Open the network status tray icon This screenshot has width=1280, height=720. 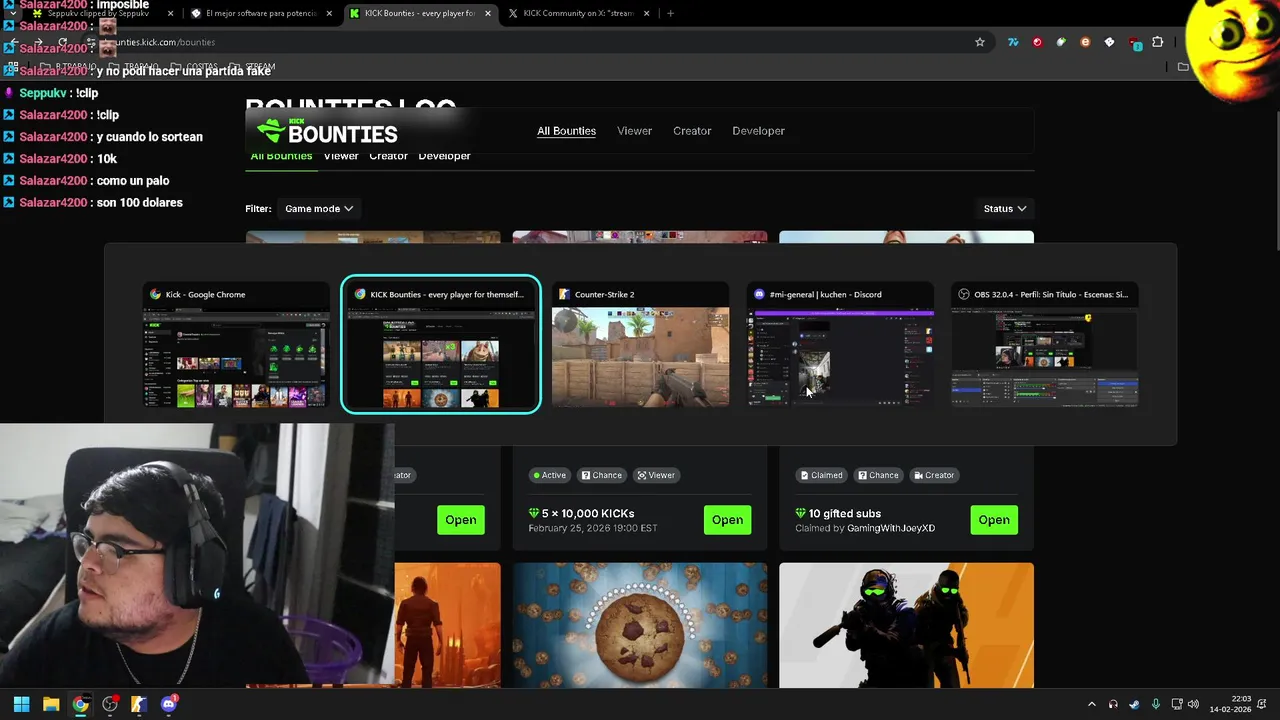click(1177, 705)
